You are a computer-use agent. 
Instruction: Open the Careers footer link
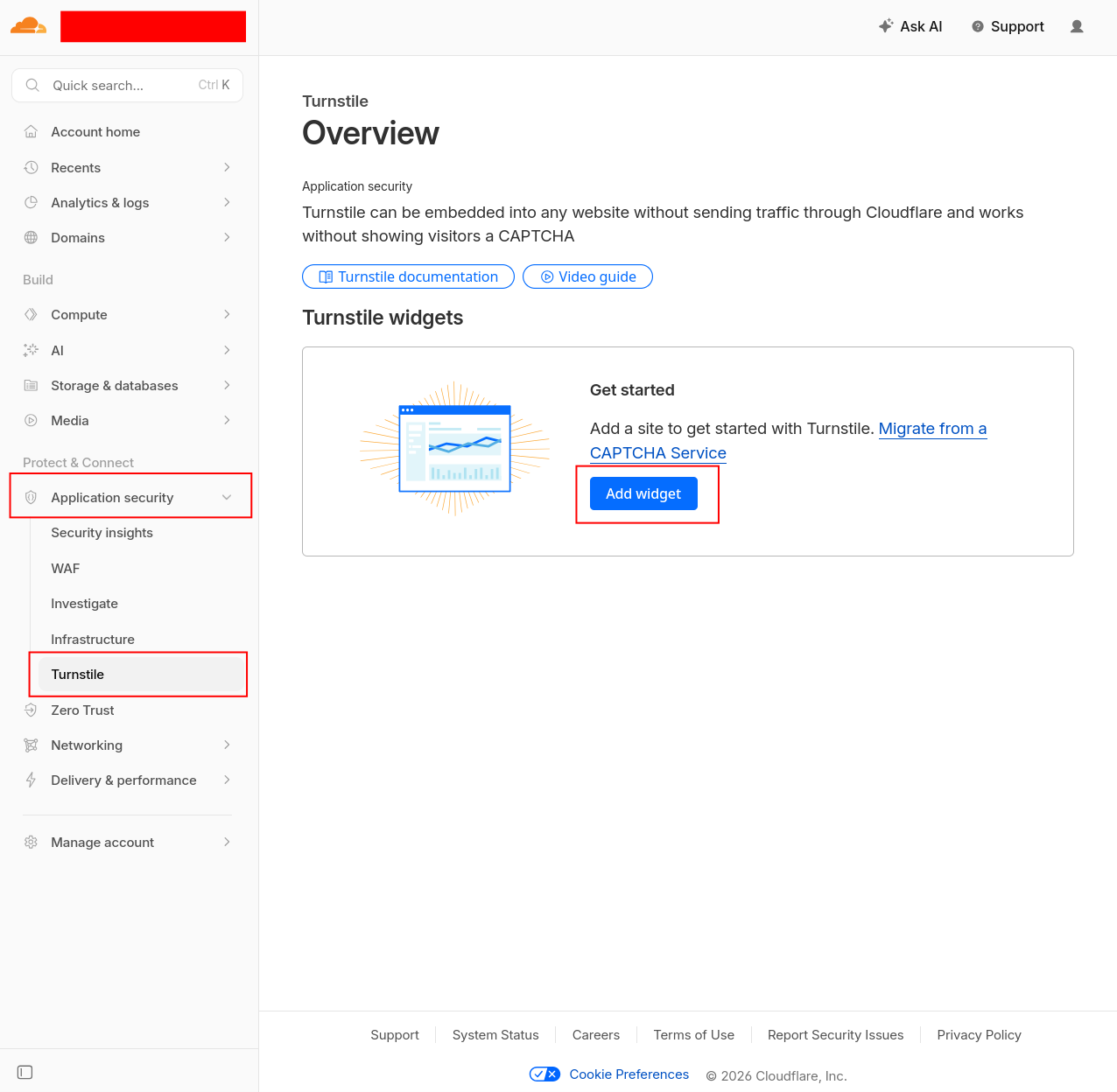pyautogui.click(x=596, y=1035)
